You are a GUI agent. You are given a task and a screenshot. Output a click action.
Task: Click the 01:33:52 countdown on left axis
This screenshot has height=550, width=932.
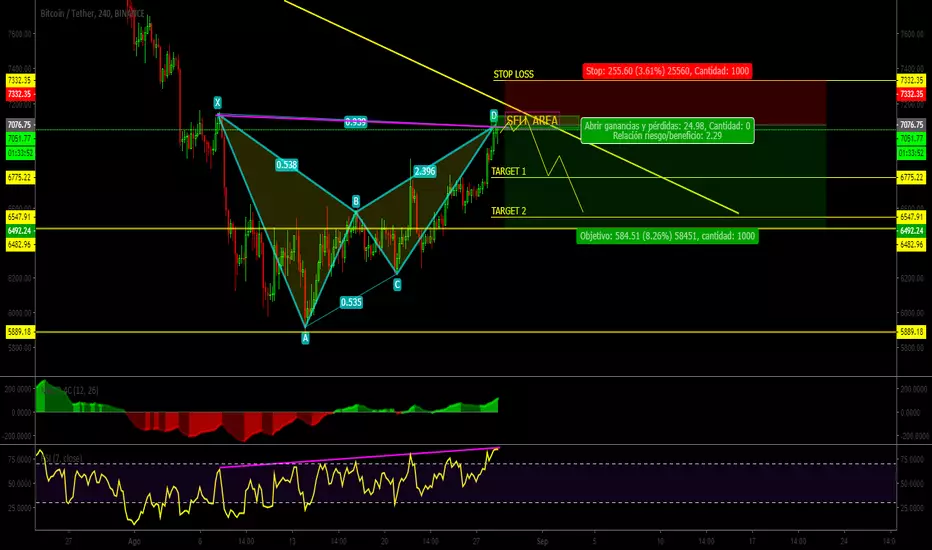tap(20, 153)
